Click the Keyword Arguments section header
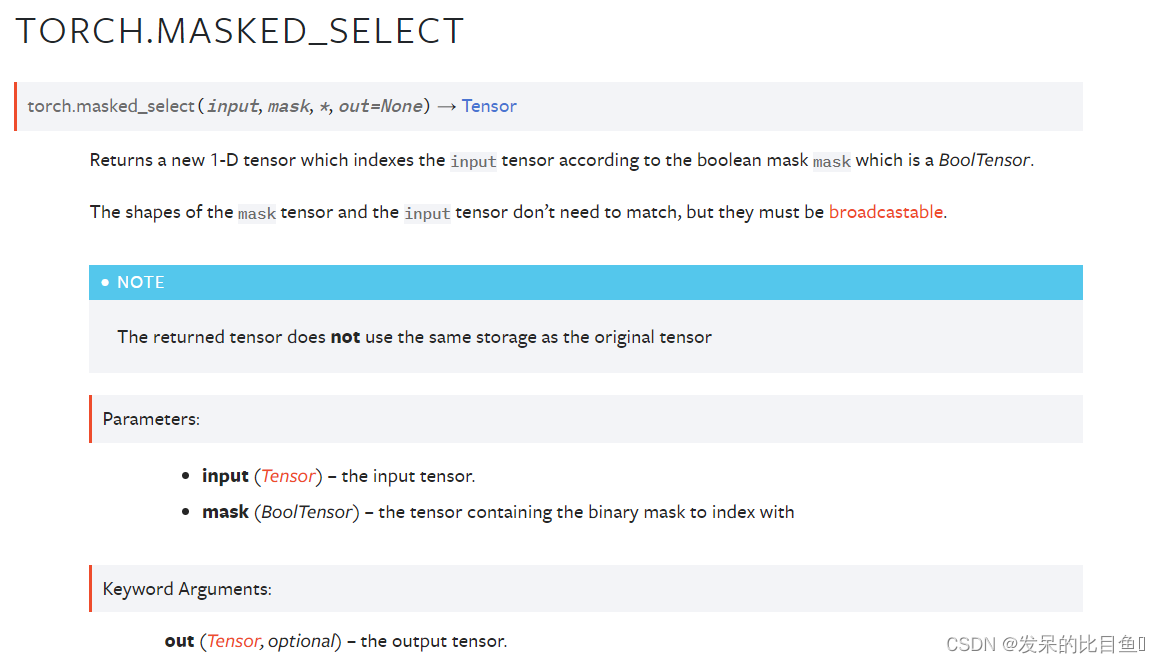The image size is (1160, 663). [187, 589]
